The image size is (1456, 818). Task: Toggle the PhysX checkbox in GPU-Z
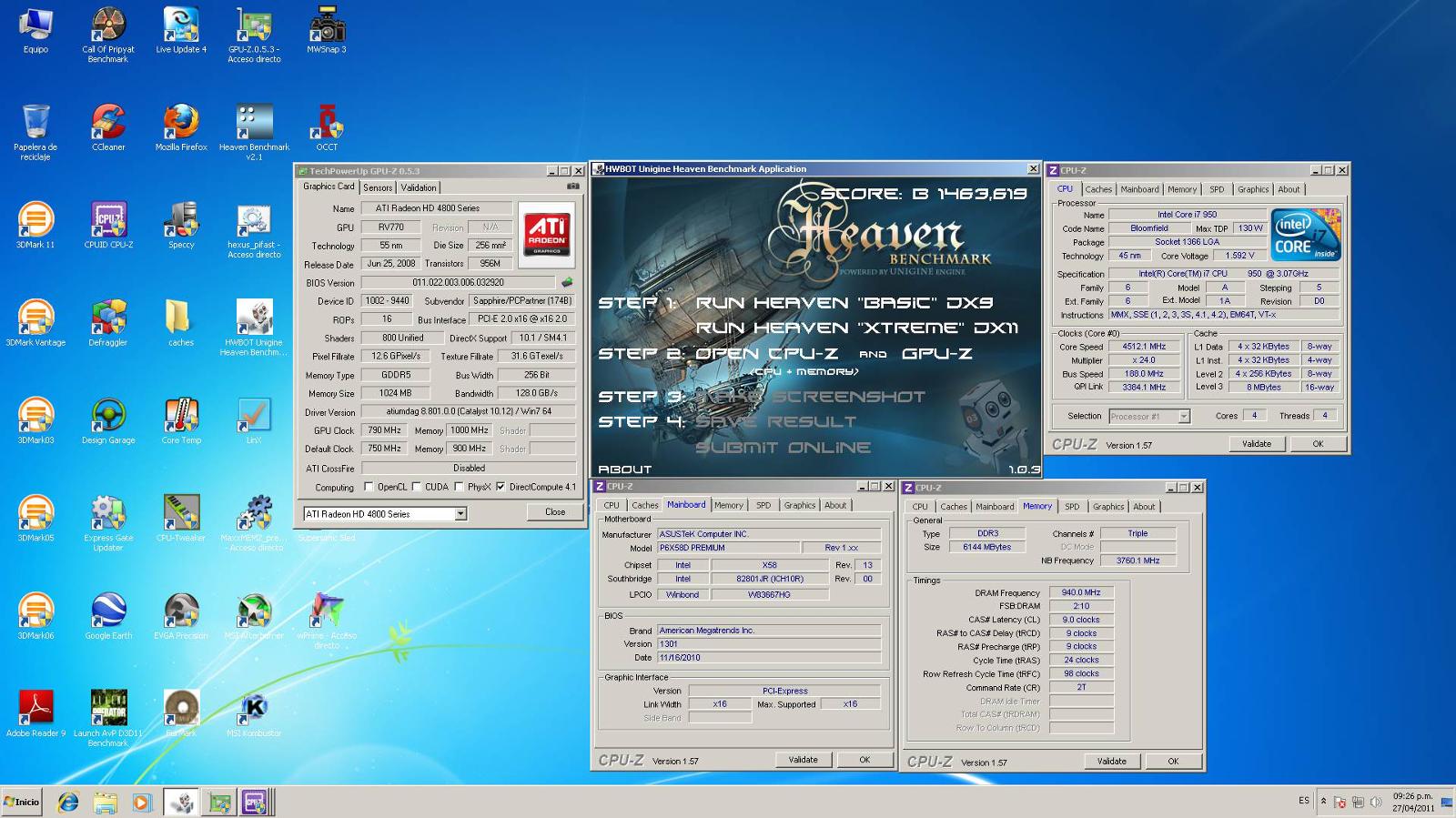coord(459,487)
